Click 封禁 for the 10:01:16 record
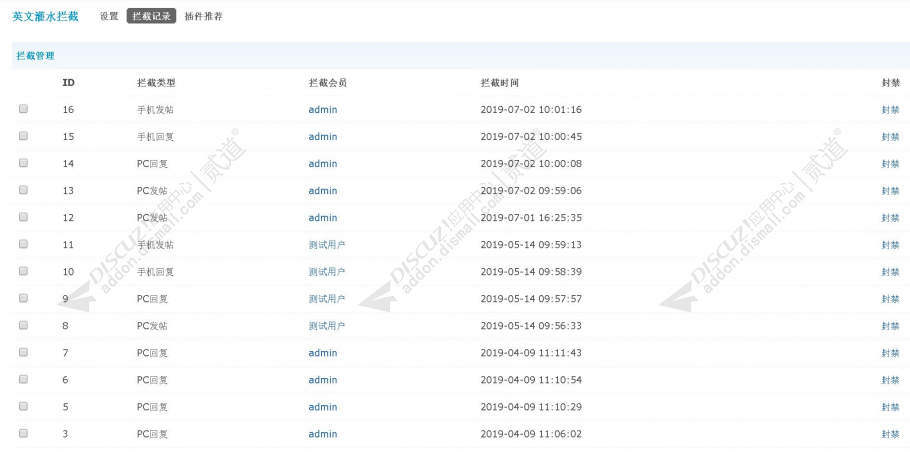 [890, 110]
